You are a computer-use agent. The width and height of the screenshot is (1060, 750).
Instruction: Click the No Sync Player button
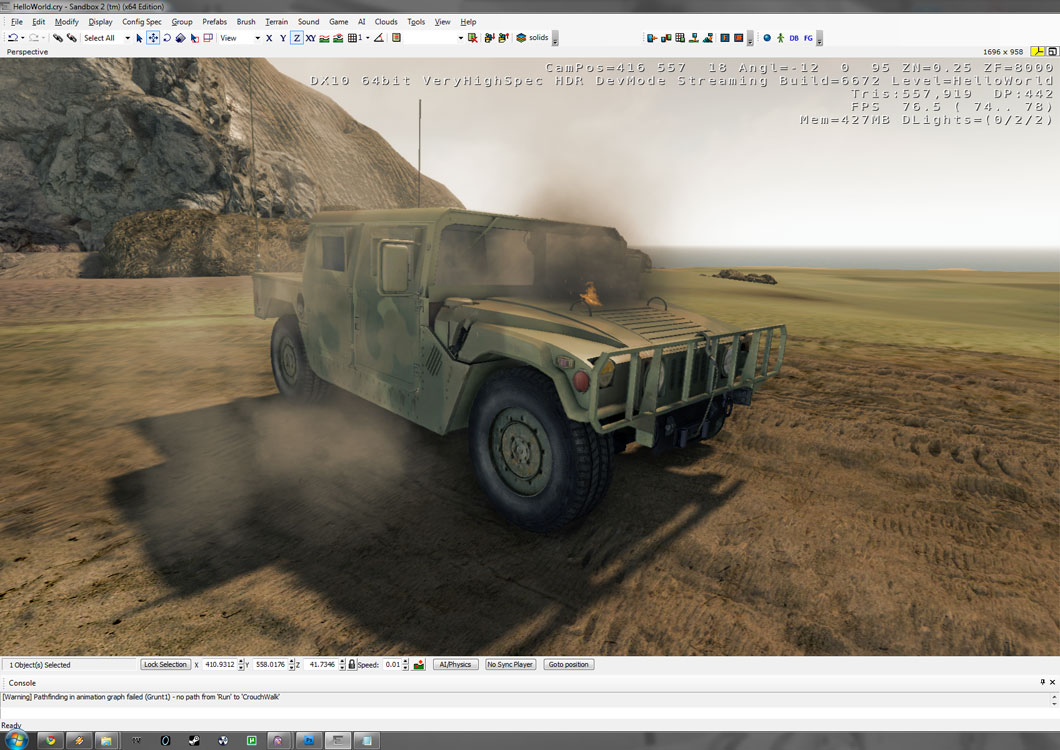(x=510, y=664)
